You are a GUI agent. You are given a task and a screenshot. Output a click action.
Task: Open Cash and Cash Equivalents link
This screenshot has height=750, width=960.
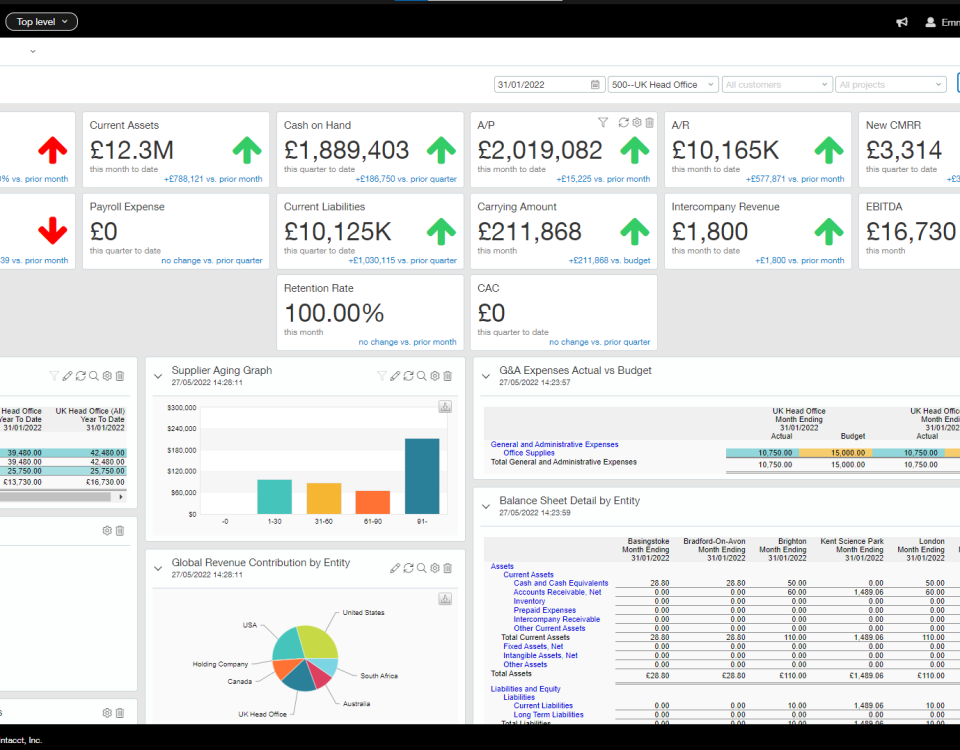(561, 583)
